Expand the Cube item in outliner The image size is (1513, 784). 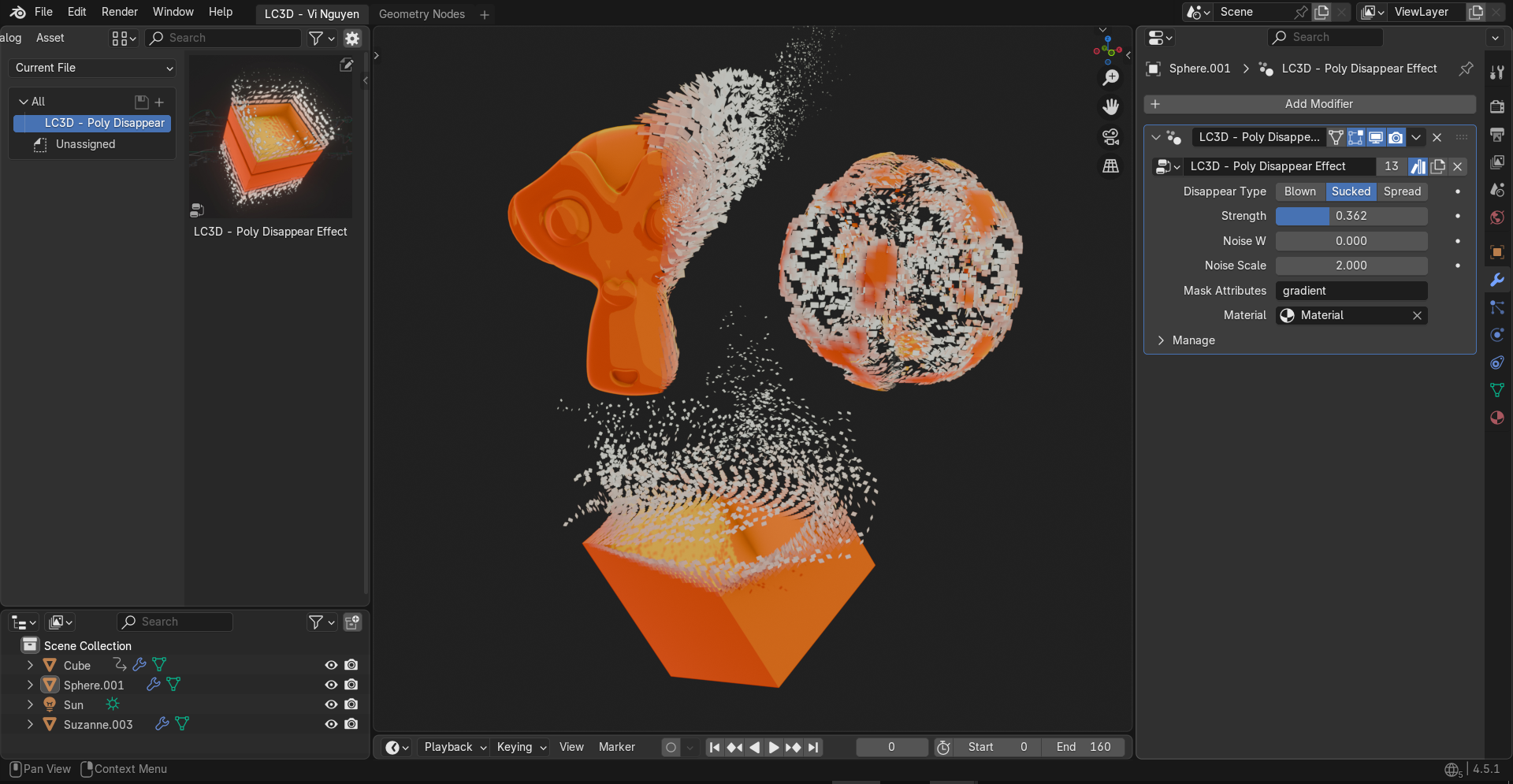(30, 665)
